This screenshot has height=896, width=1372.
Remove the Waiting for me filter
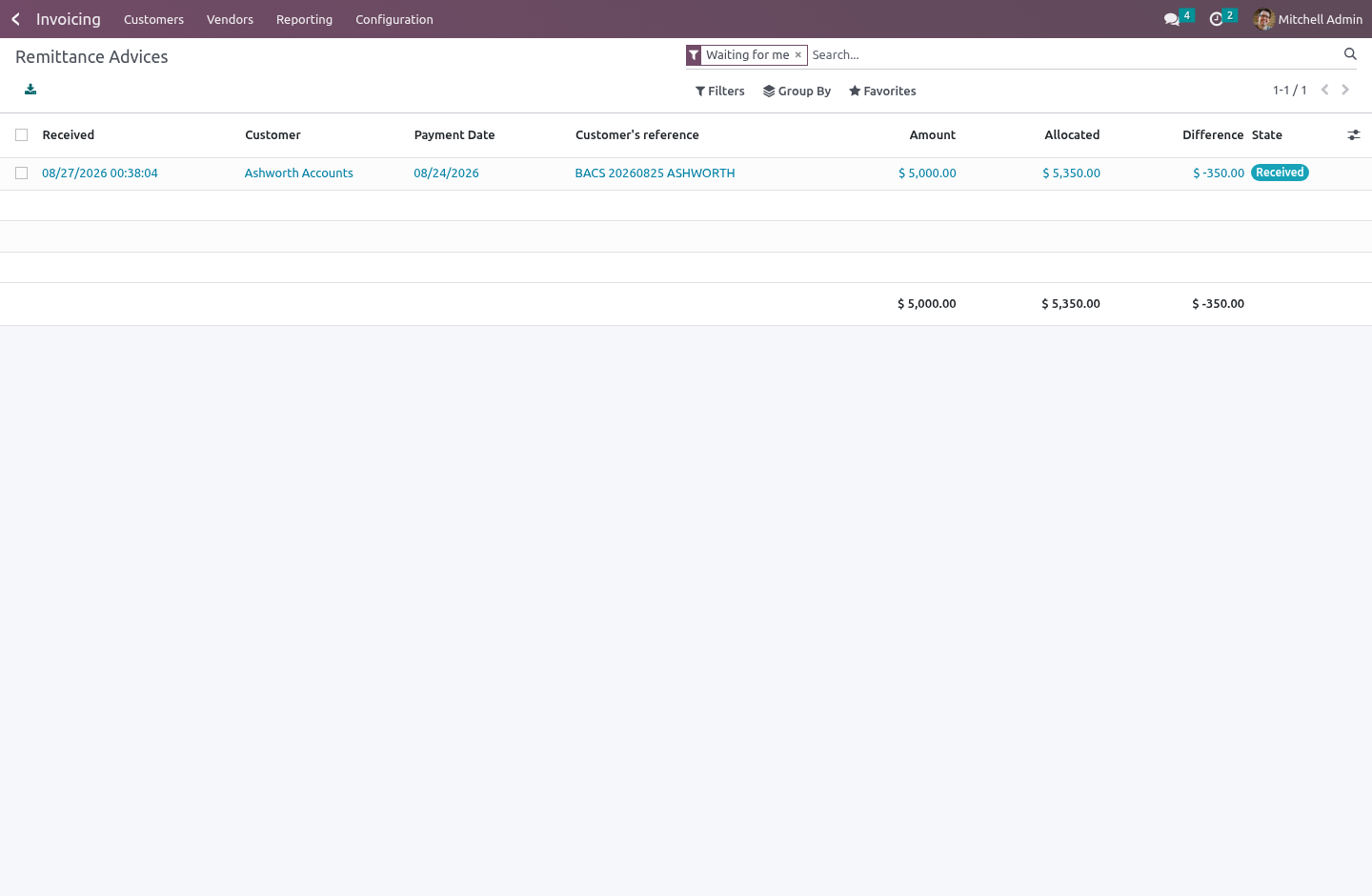tap(798, 55)
